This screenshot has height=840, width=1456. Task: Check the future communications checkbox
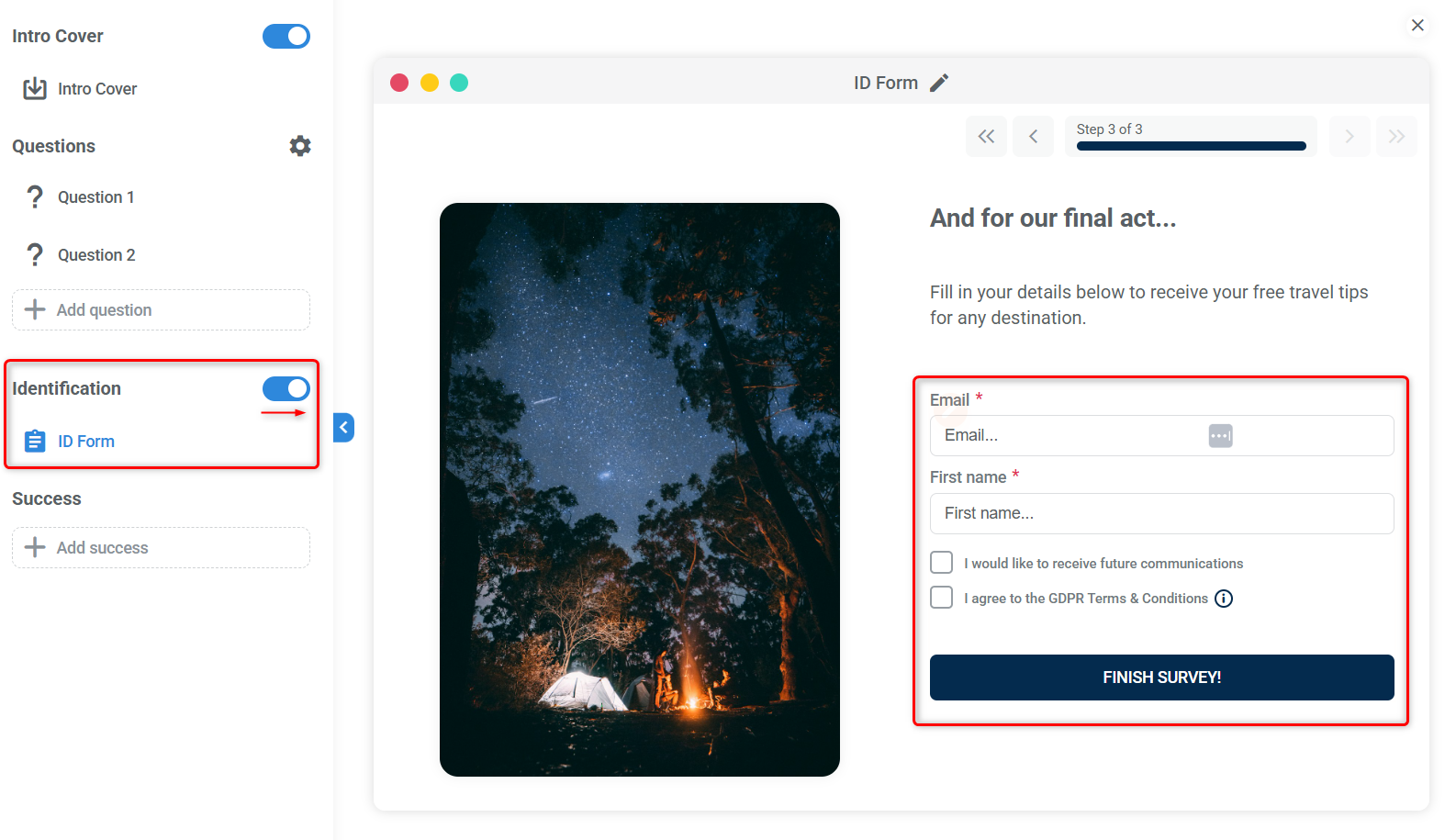pos(942,563)
